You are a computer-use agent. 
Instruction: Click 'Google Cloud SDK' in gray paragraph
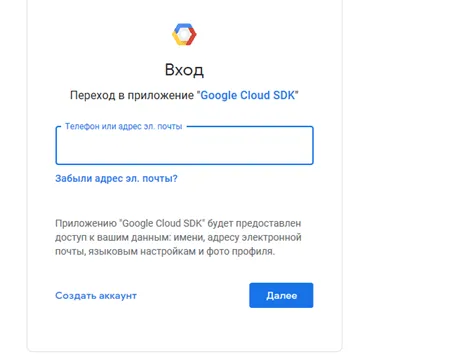click(x=162, y=223)
